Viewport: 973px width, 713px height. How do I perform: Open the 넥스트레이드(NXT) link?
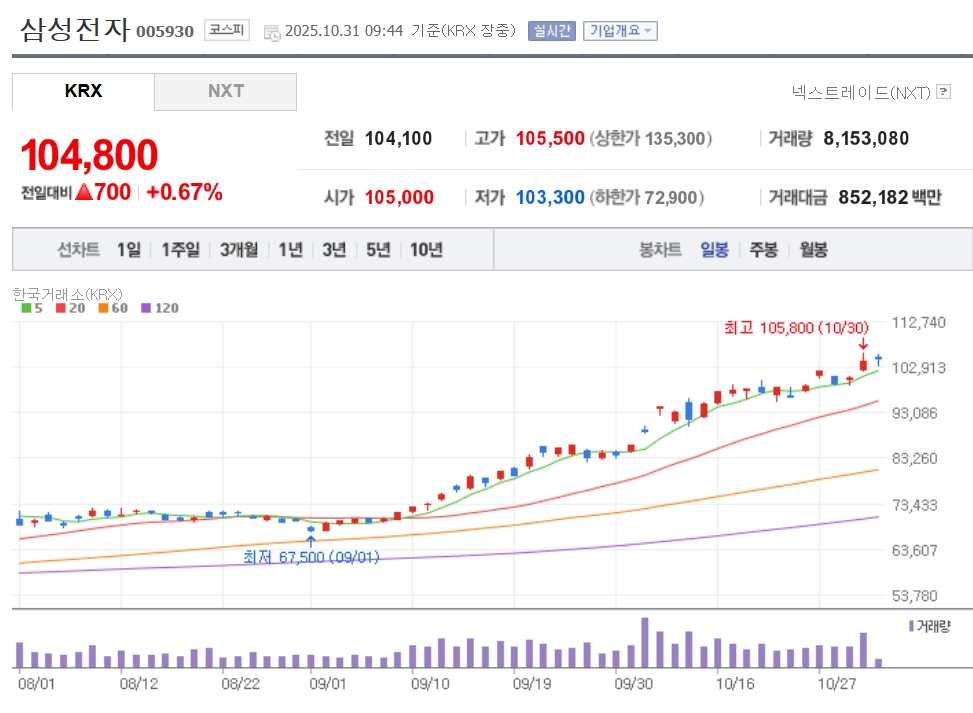point(860,93)
